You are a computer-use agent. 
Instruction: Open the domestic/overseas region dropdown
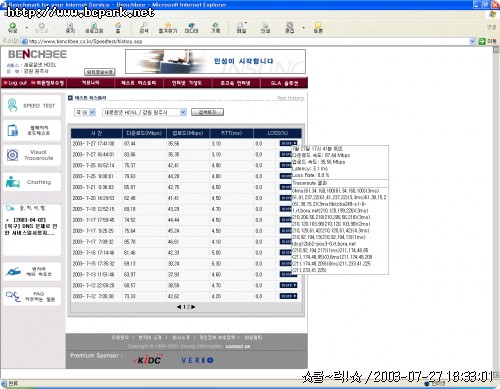click(x=85, y=112)
